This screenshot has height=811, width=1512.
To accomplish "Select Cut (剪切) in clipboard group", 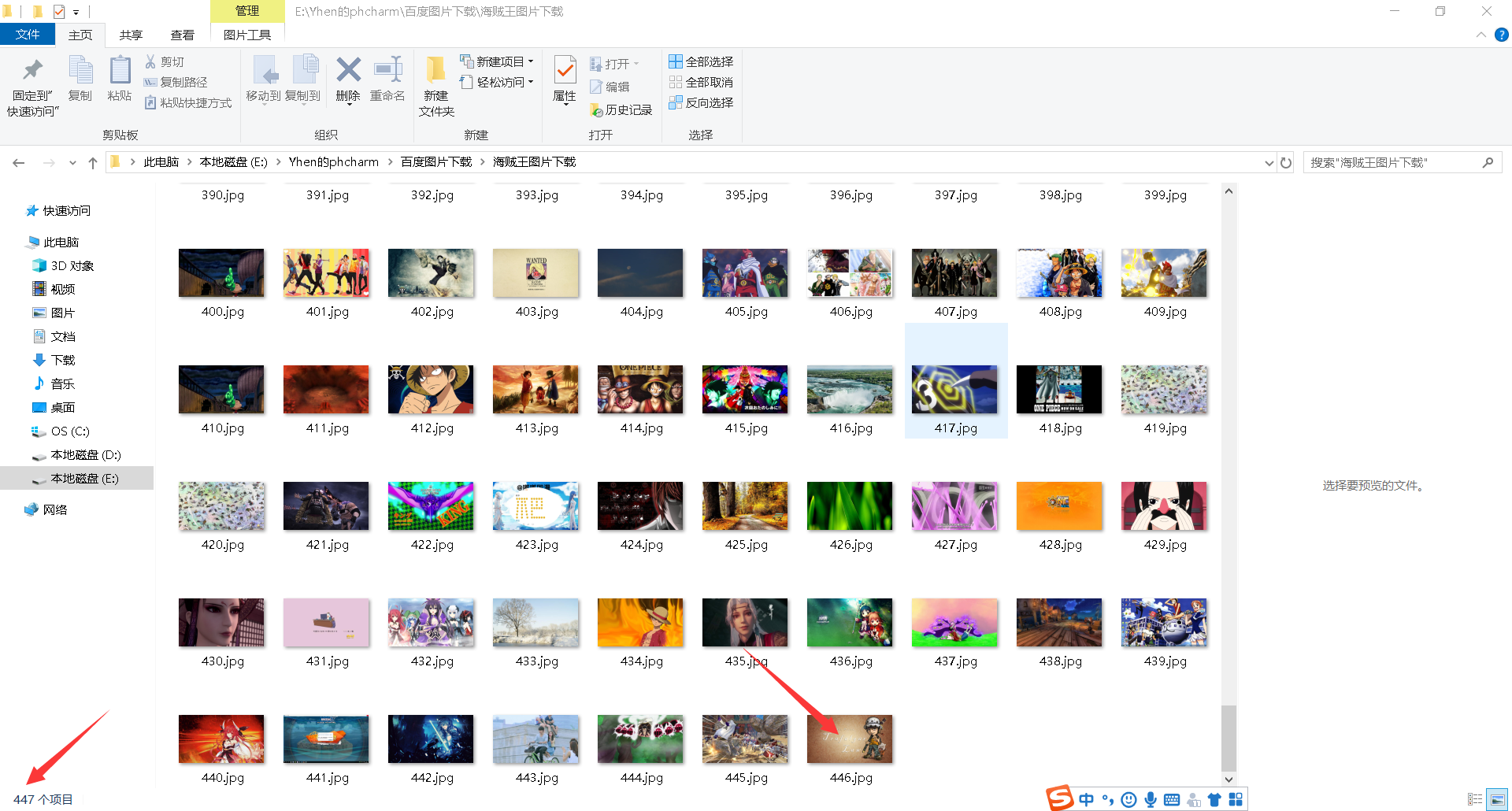I will tap(165, 61).
